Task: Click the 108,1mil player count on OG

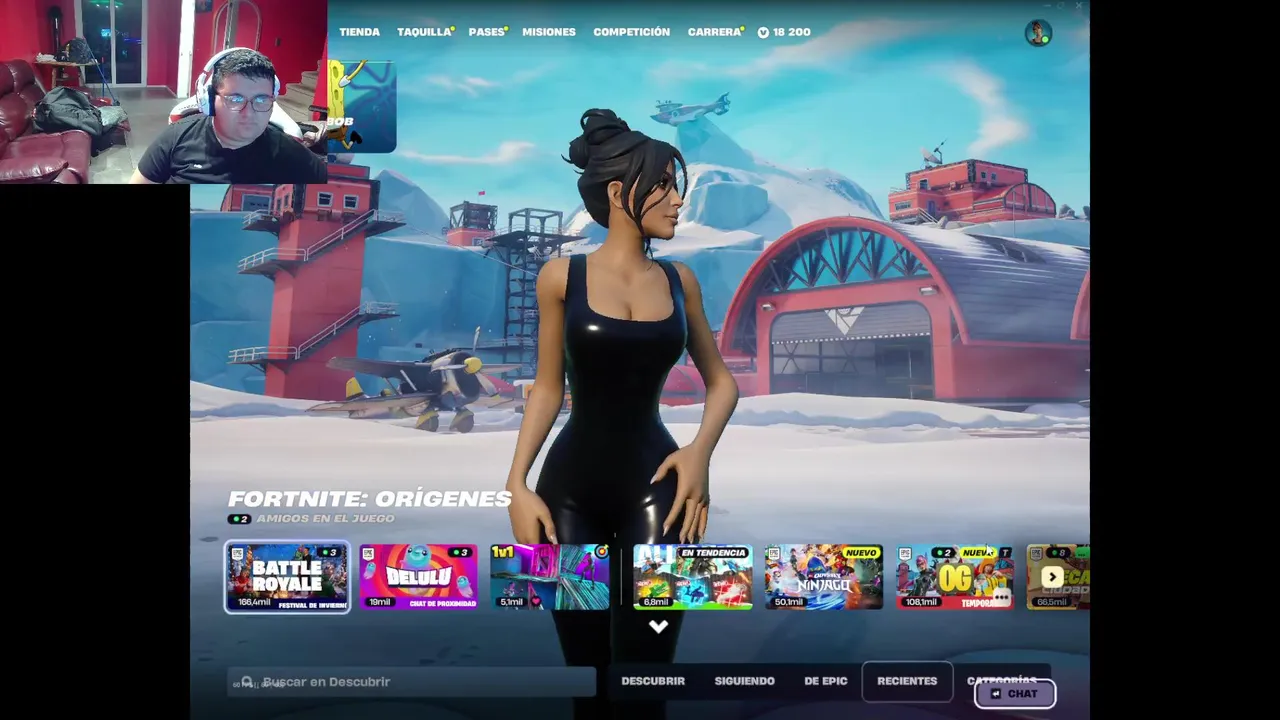Action: click(919, 602)
